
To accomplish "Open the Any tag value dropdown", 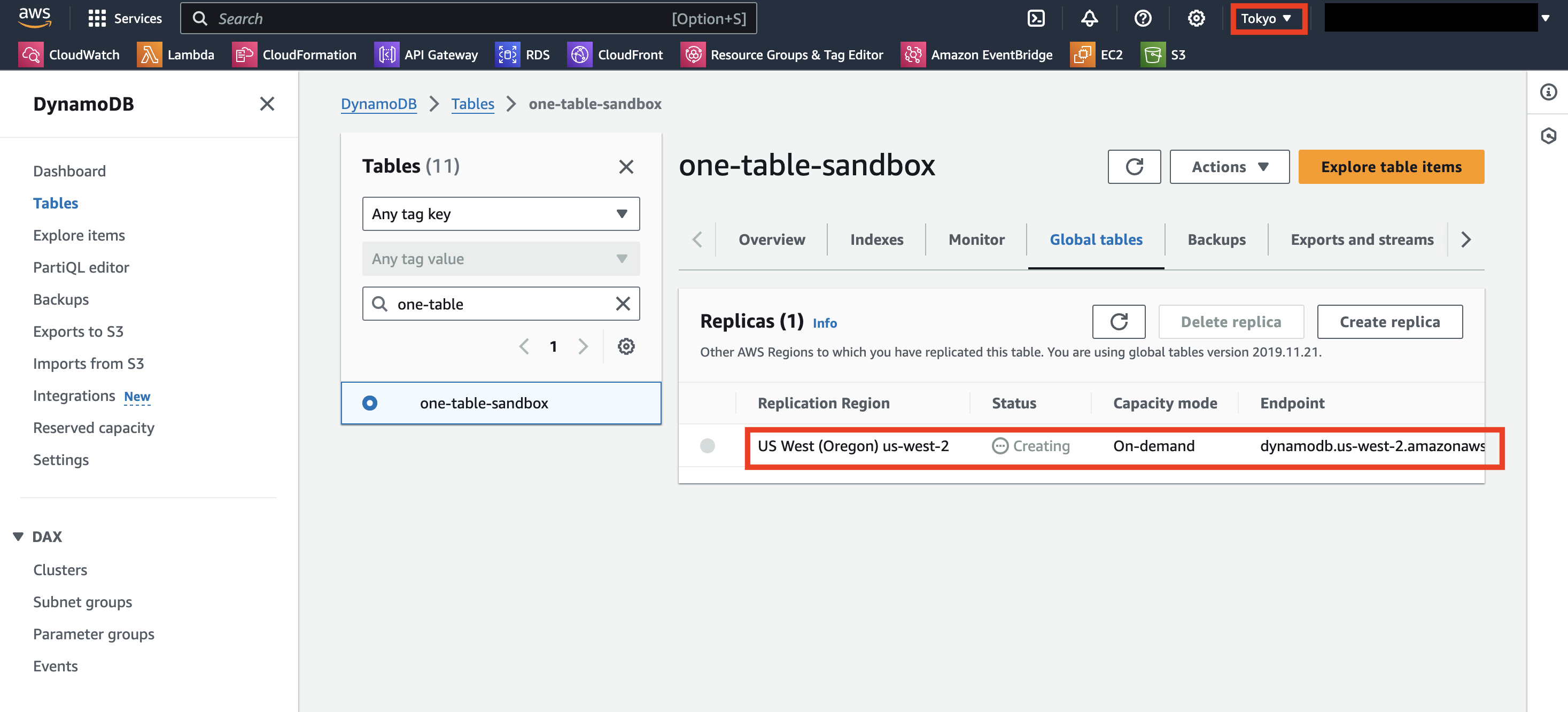I will click(500, 258).
